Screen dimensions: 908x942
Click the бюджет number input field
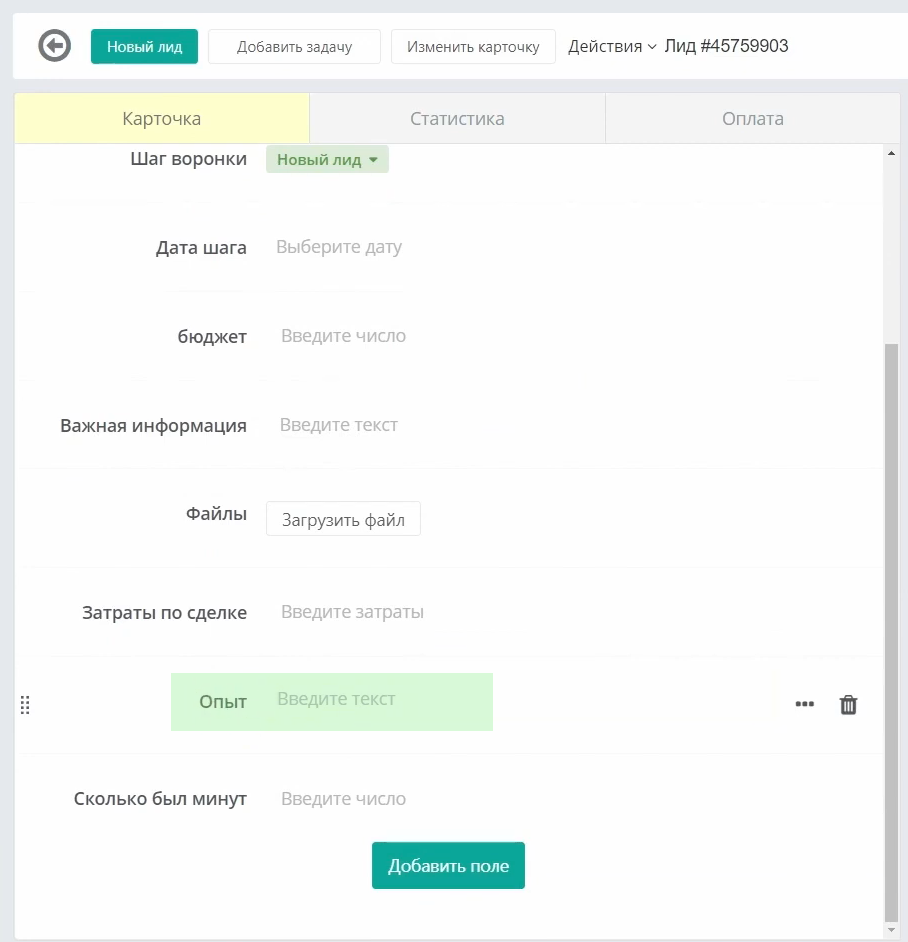(x=343, y=336)
